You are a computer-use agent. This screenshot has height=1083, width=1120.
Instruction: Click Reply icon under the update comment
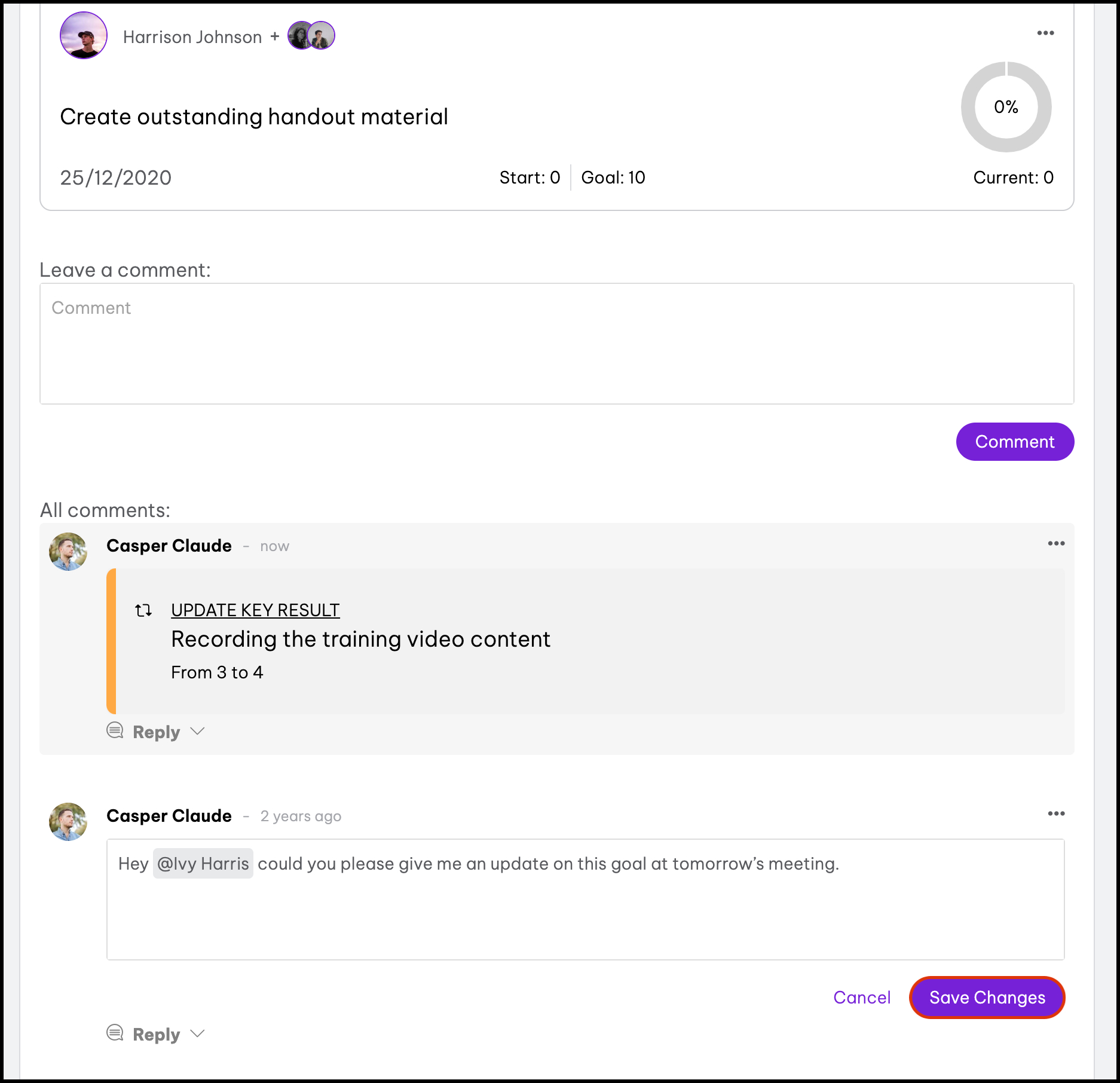(x=115, y=731)
